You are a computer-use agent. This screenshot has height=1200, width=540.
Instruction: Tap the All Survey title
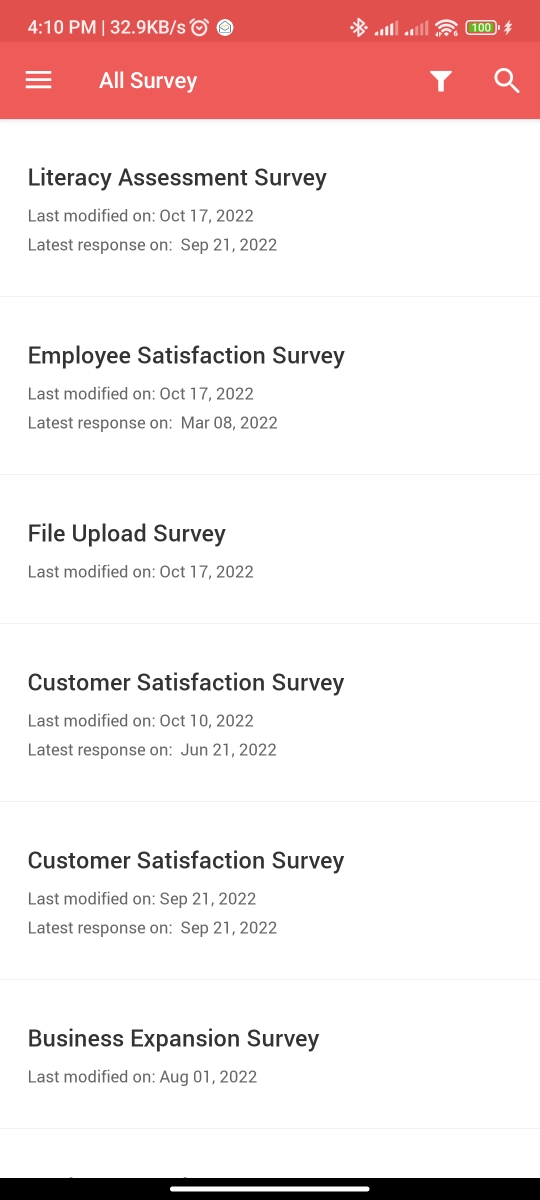coord(148,81)
